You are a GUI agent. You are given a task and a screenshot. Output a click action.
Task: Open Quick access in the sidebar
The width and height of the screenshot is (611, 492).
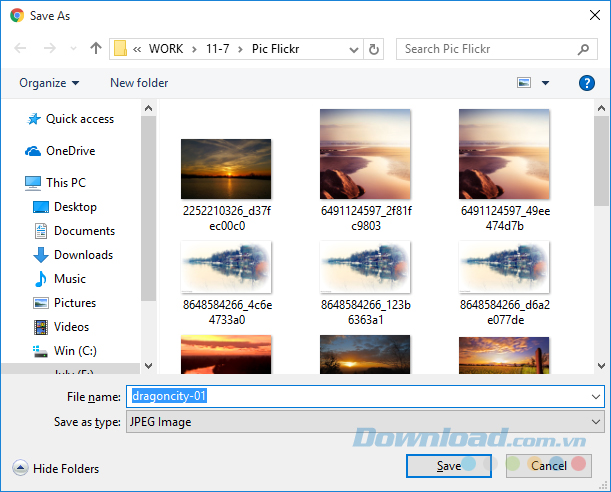79,119
